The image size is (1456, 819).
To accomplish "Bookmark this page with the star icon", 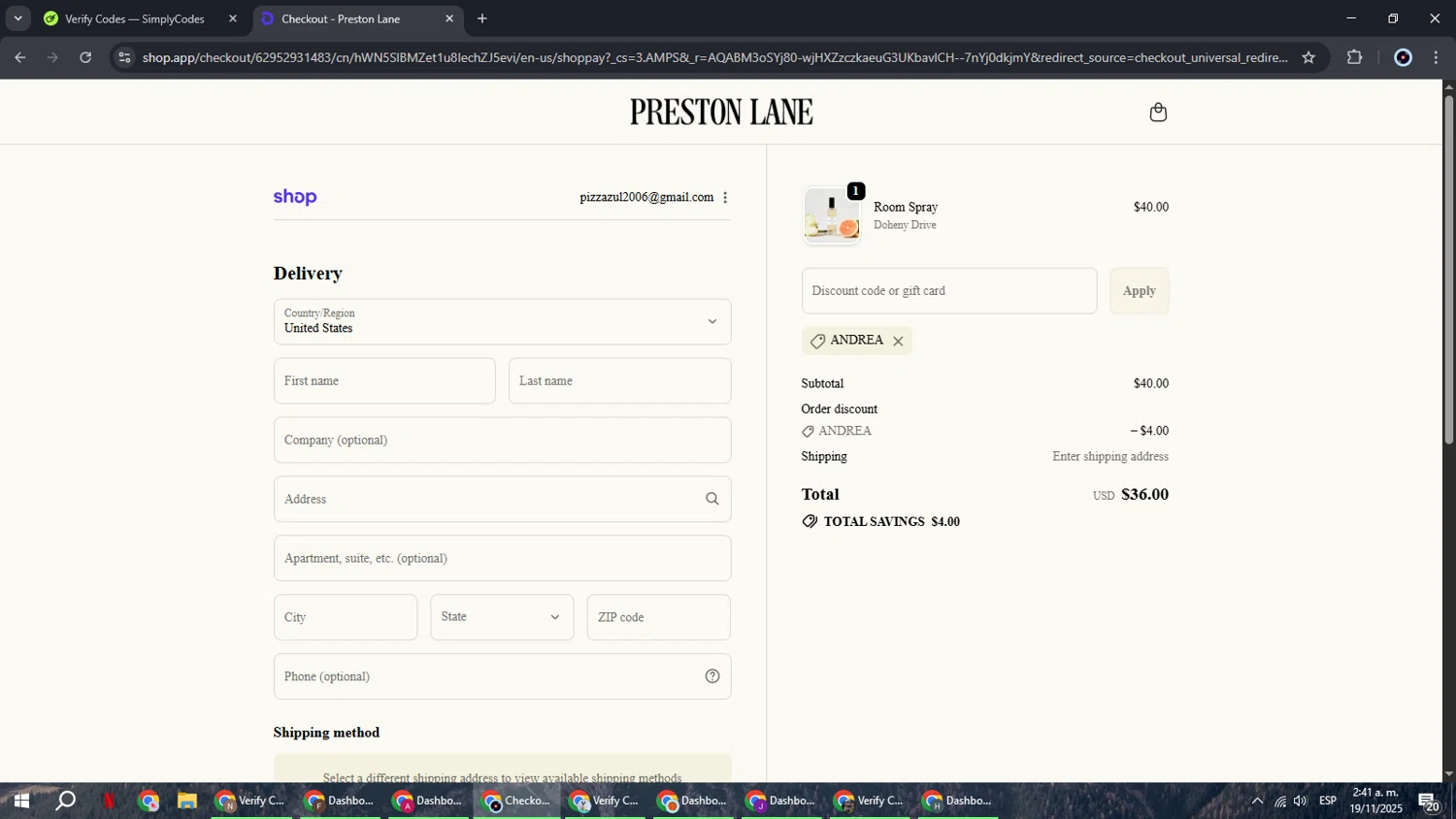I will click(x=1308, y=57).
